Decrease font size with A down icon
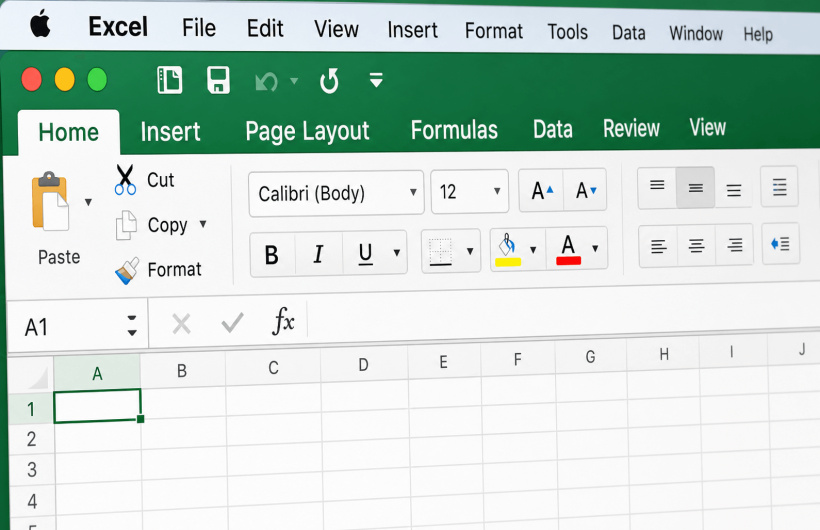This screenshot has width=820, height=530. 585,190
